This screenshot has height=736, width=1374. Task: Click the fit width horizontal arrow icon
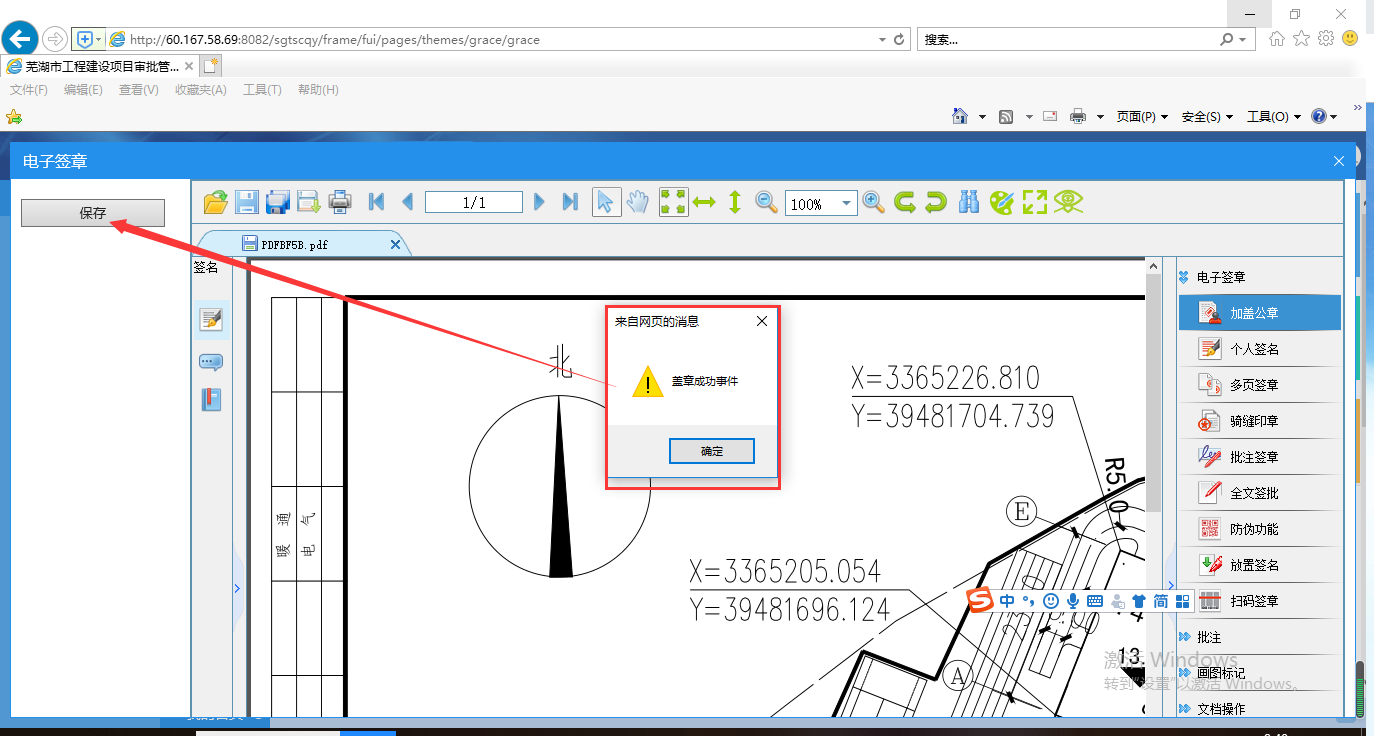tap(704, 202)
